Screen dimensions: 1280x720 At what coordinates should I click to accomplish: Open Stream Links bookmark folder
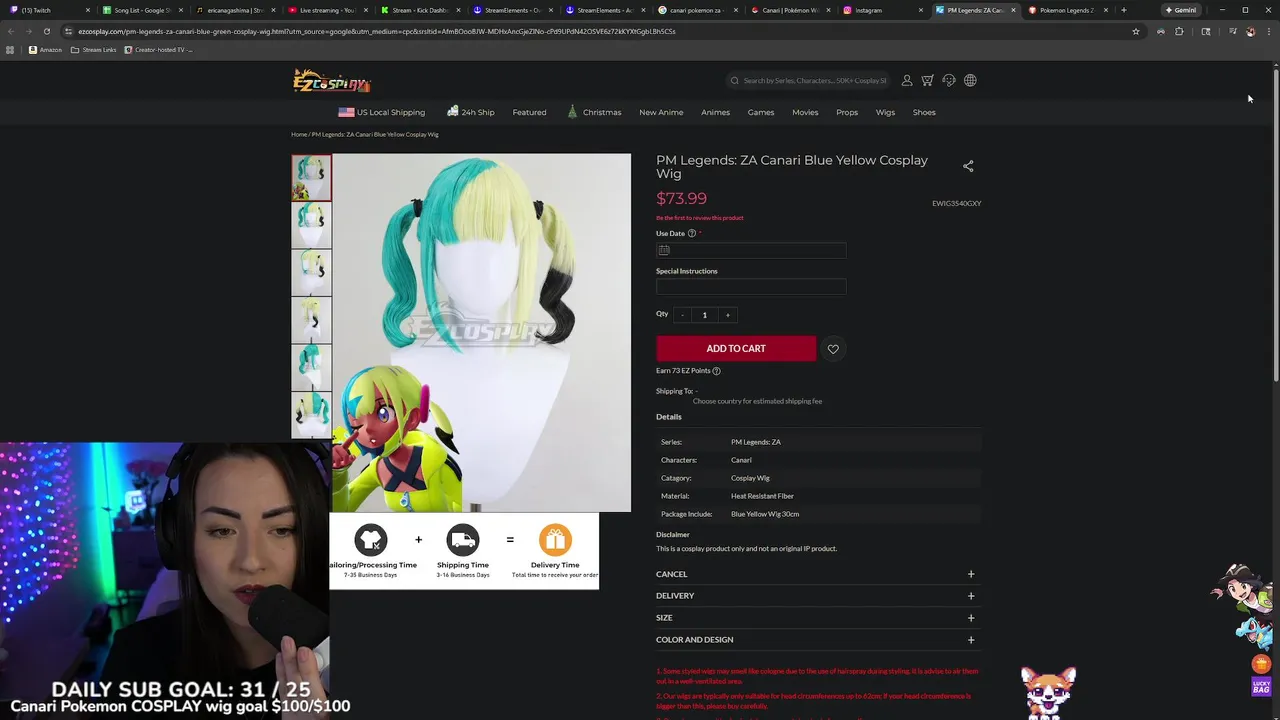coord(93,49)
